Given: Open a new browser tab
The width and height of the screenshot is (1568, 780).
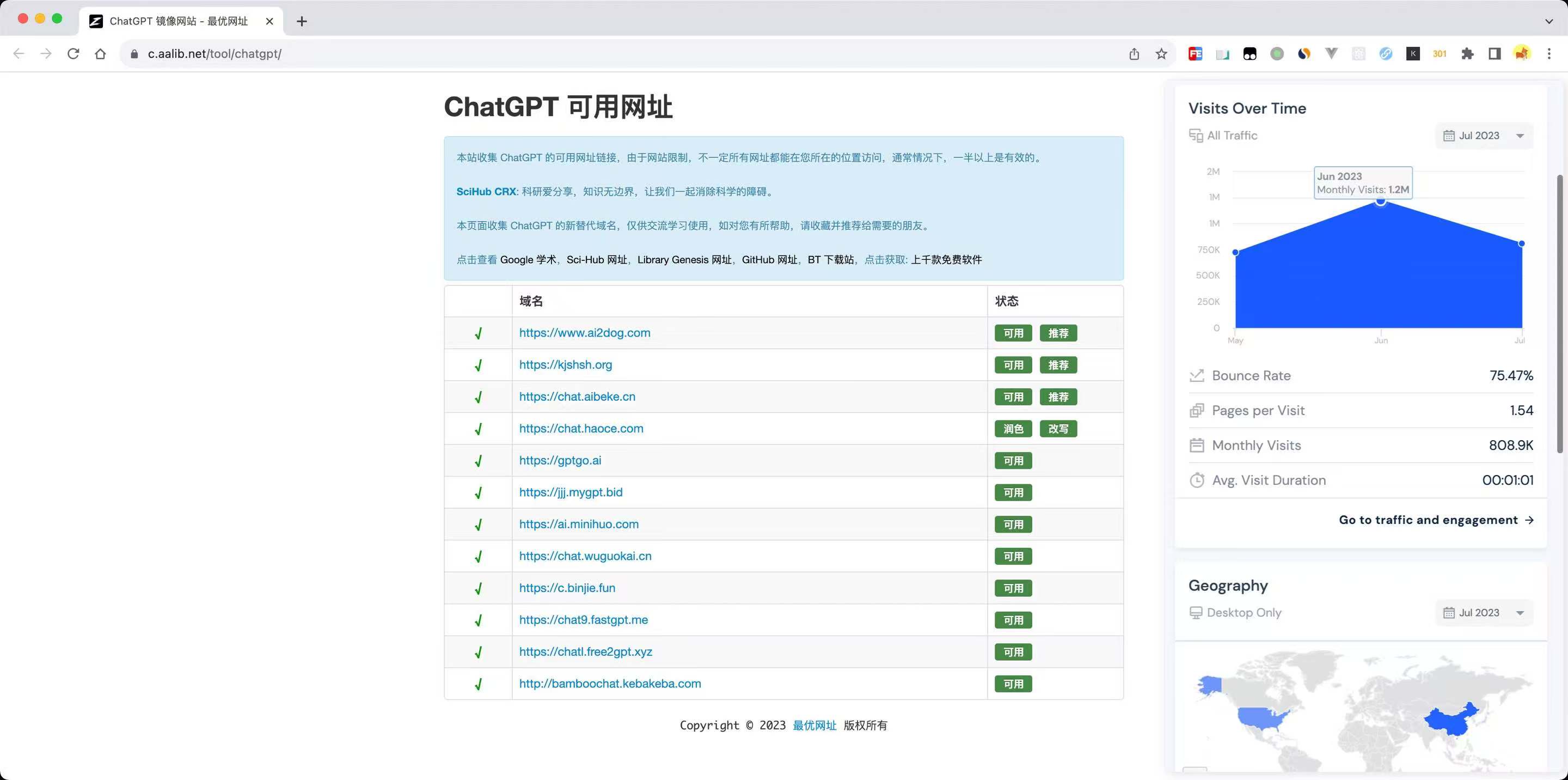Looking at the screenshot, I should (x=302, y=21).
